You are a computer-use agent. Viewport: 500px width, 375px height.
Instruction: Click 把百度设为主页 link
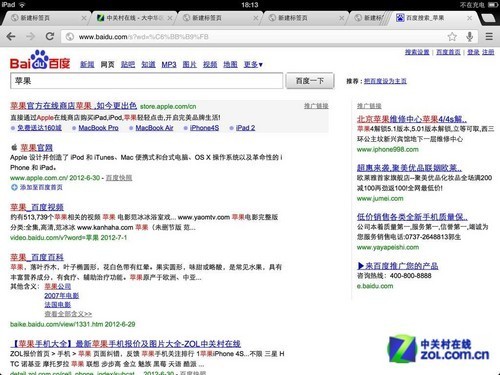pos(385,81)
